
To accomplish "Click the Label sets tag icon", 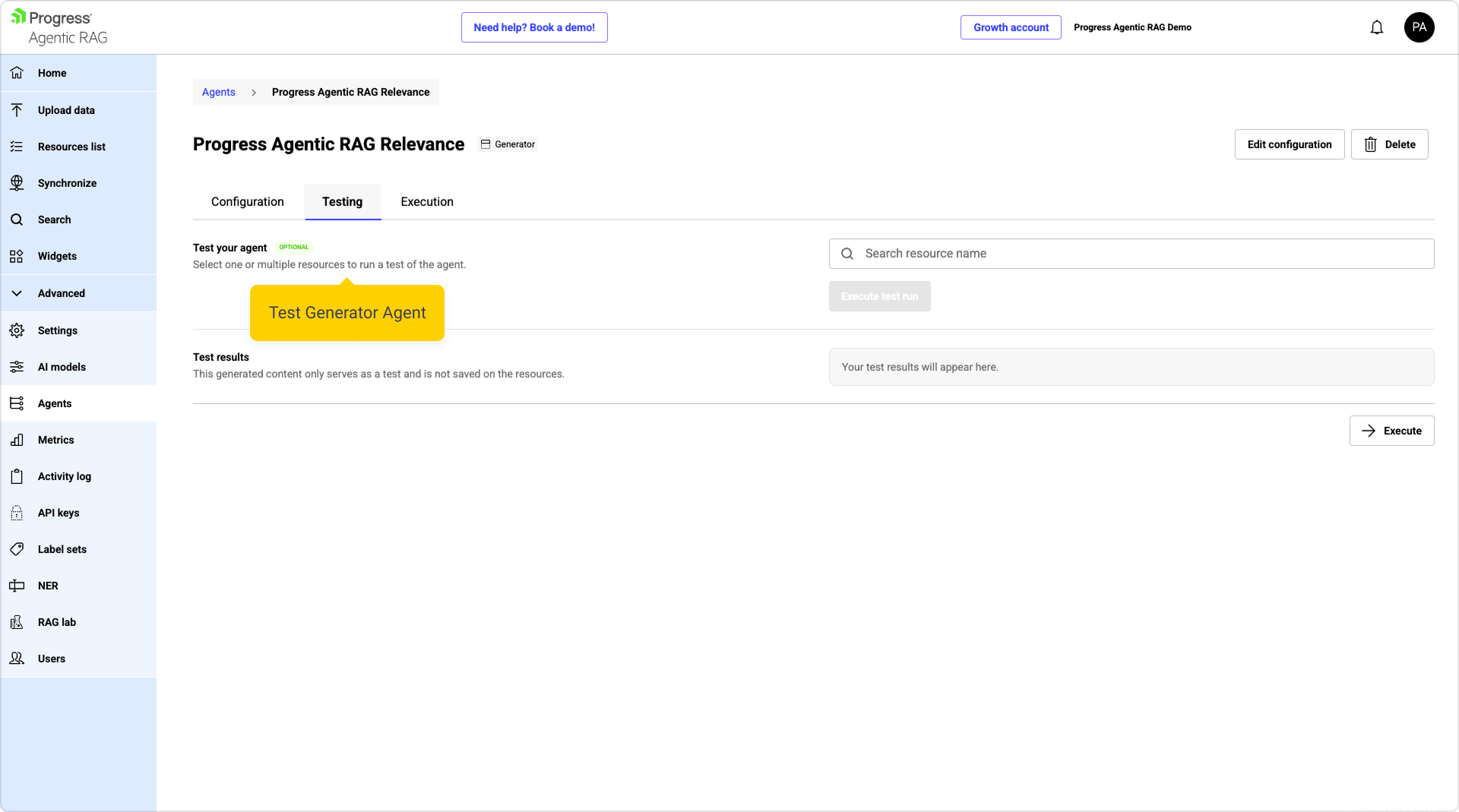I will tap(17, 549).
